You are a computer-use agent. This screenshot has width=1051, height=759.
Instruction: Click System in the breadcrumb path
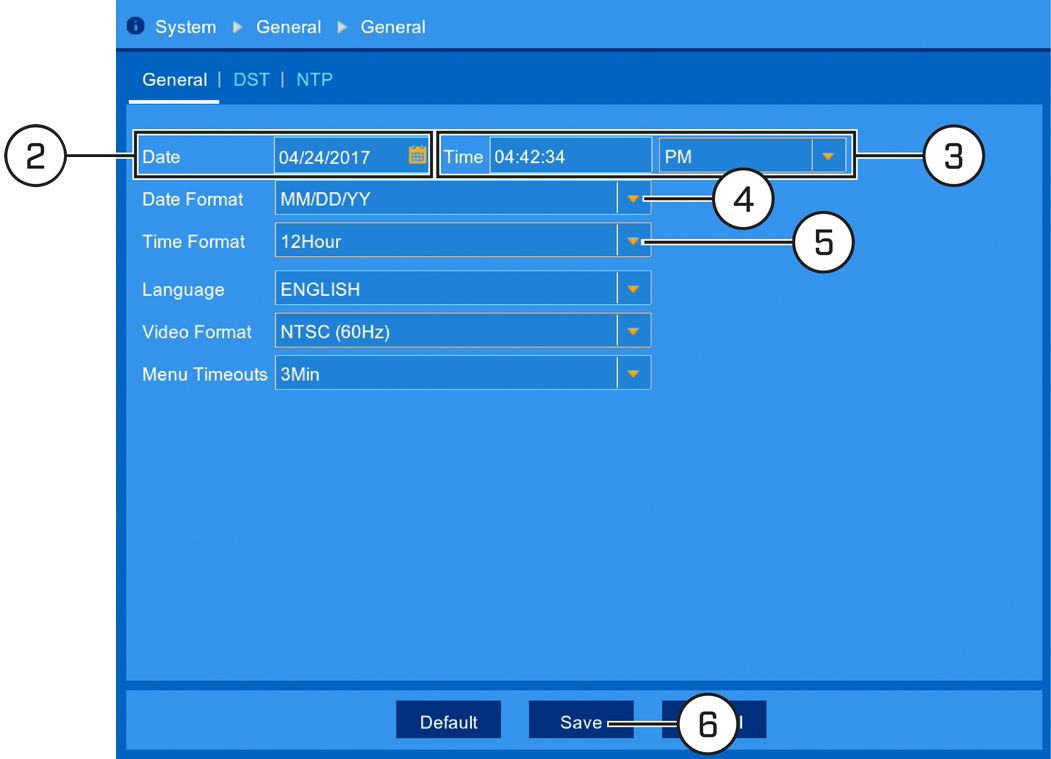pyautogui.click(x=186, y=27)
